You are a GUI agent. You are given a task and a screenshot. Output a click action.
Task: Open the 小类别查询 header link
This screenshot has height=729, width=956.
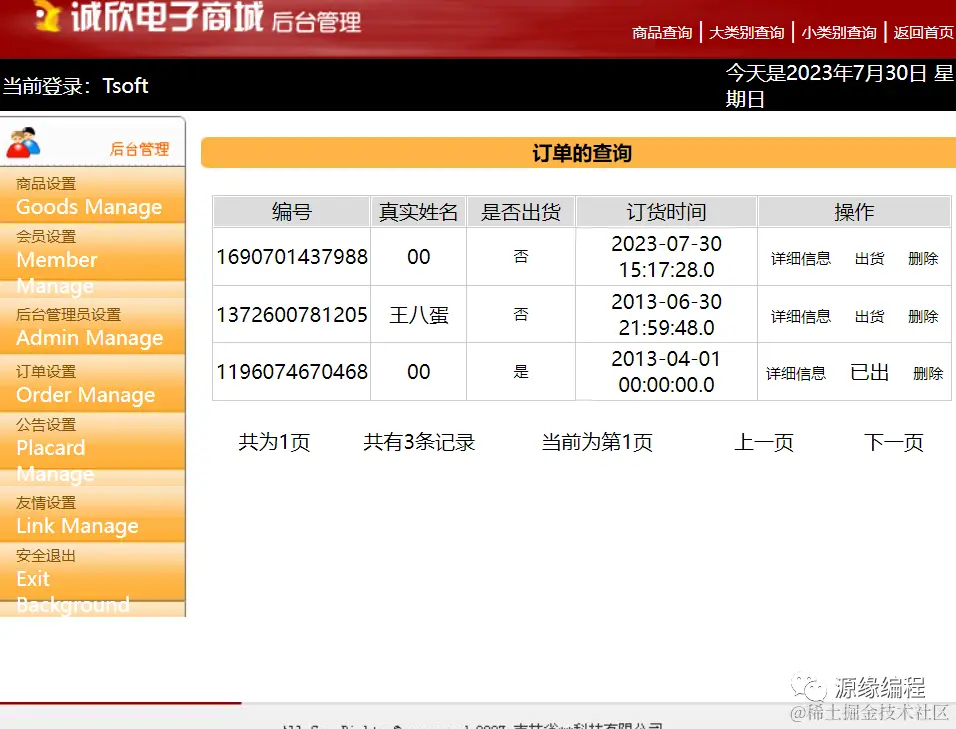(838, 32)
